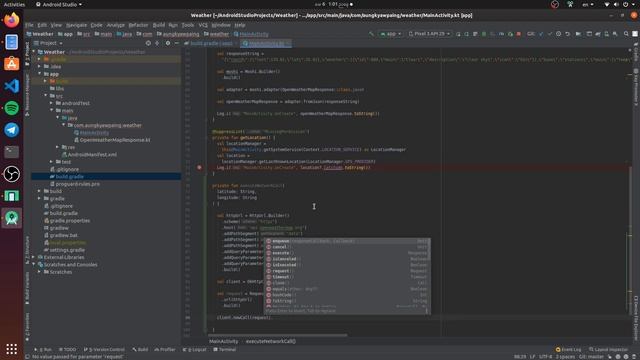The width and height of the screenshot is (640, 360).
Task: Open the VCS menu
Action: coord(203,25)
